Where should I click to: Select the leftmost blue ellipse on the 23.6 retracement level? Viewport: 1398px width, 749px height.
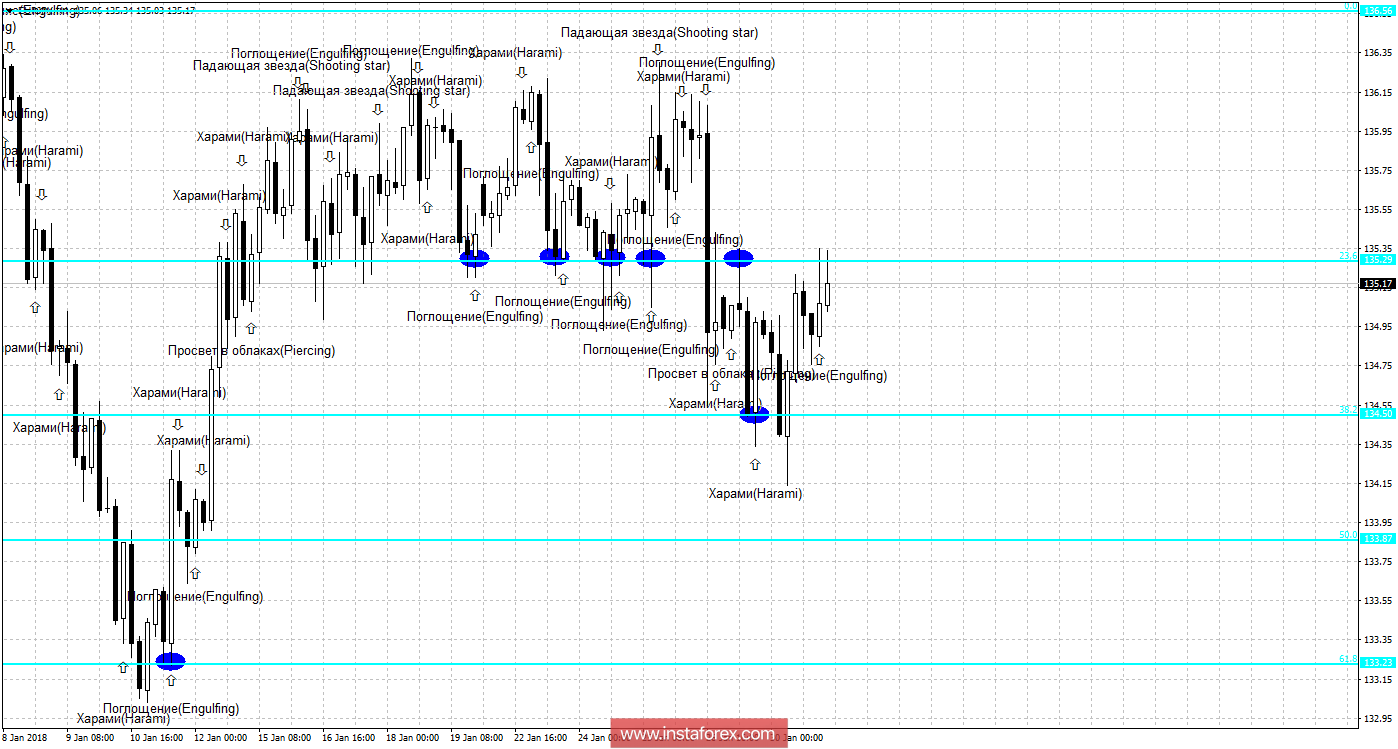pyautogui.click(x=474, y=258)
